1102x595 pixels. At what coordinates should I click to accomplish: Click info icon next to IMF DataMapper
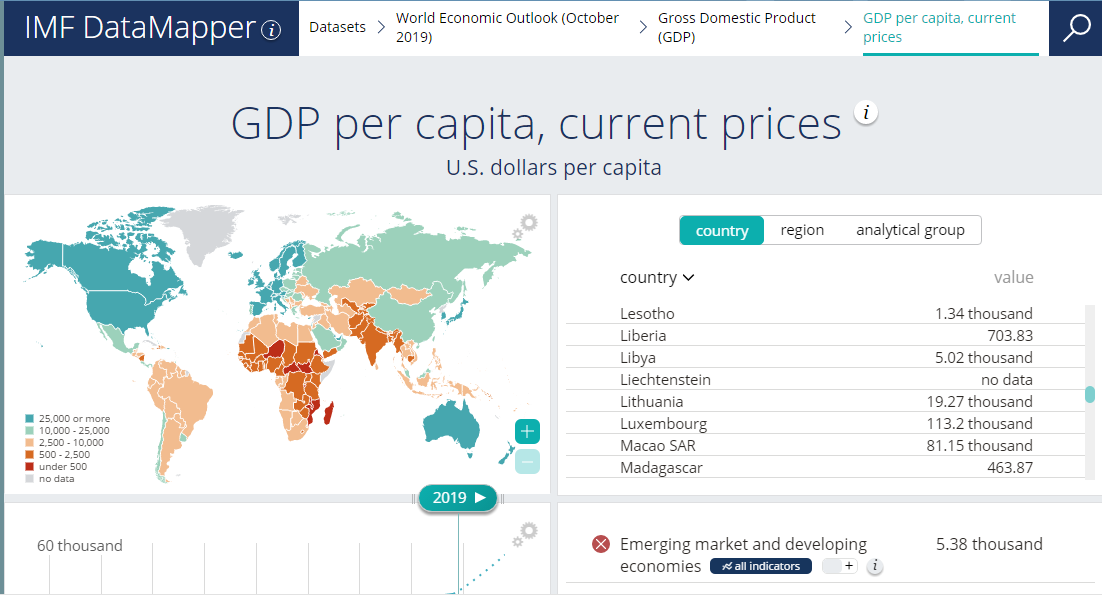tap(271, 30)
